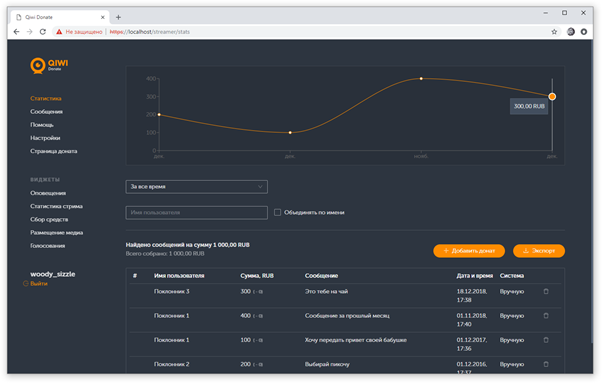Click the extension icon after avatar

click(584, 32)
